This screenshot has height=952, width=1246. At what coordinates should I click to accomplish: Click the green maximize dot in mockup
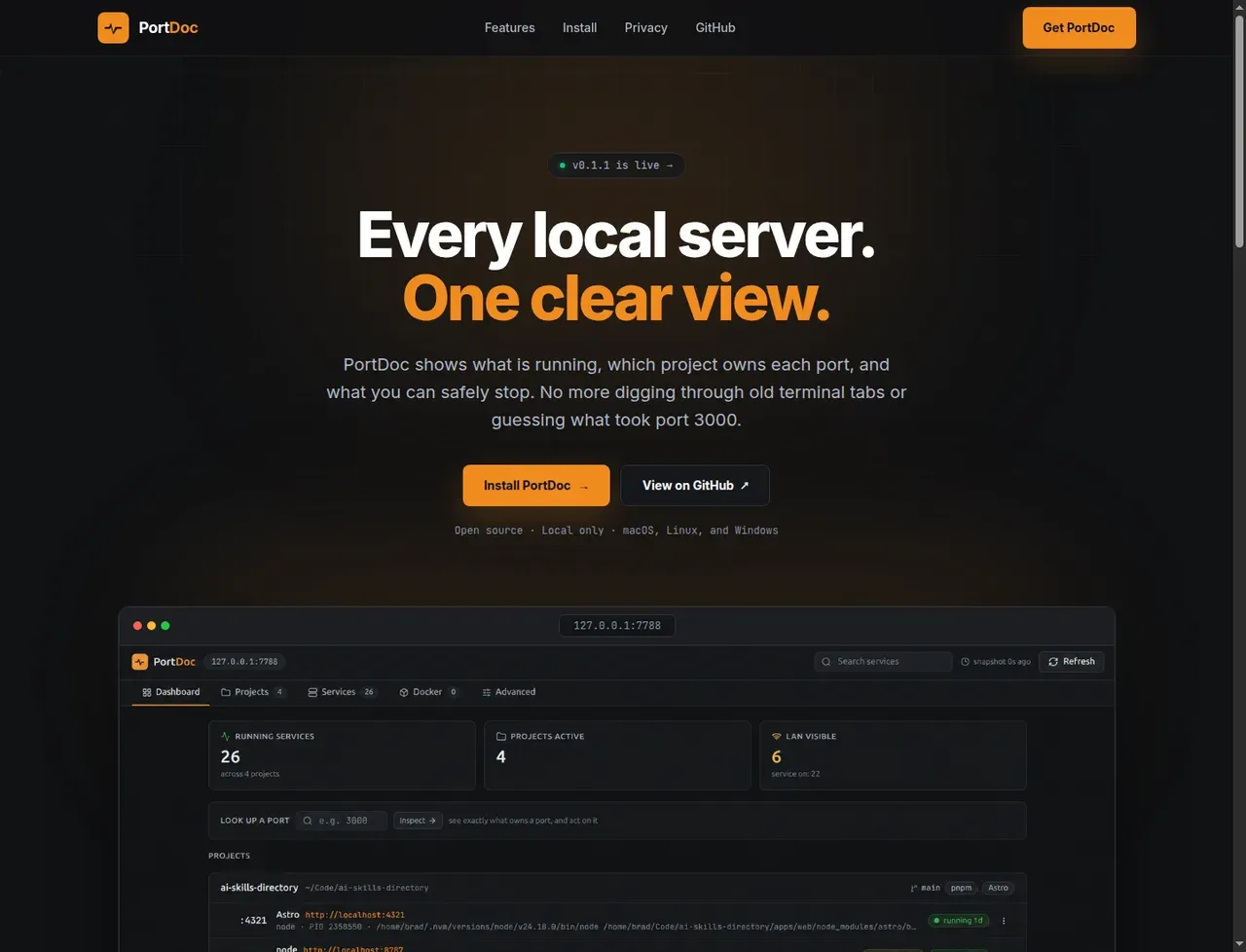pyautogui.click(x=165, y=626)
